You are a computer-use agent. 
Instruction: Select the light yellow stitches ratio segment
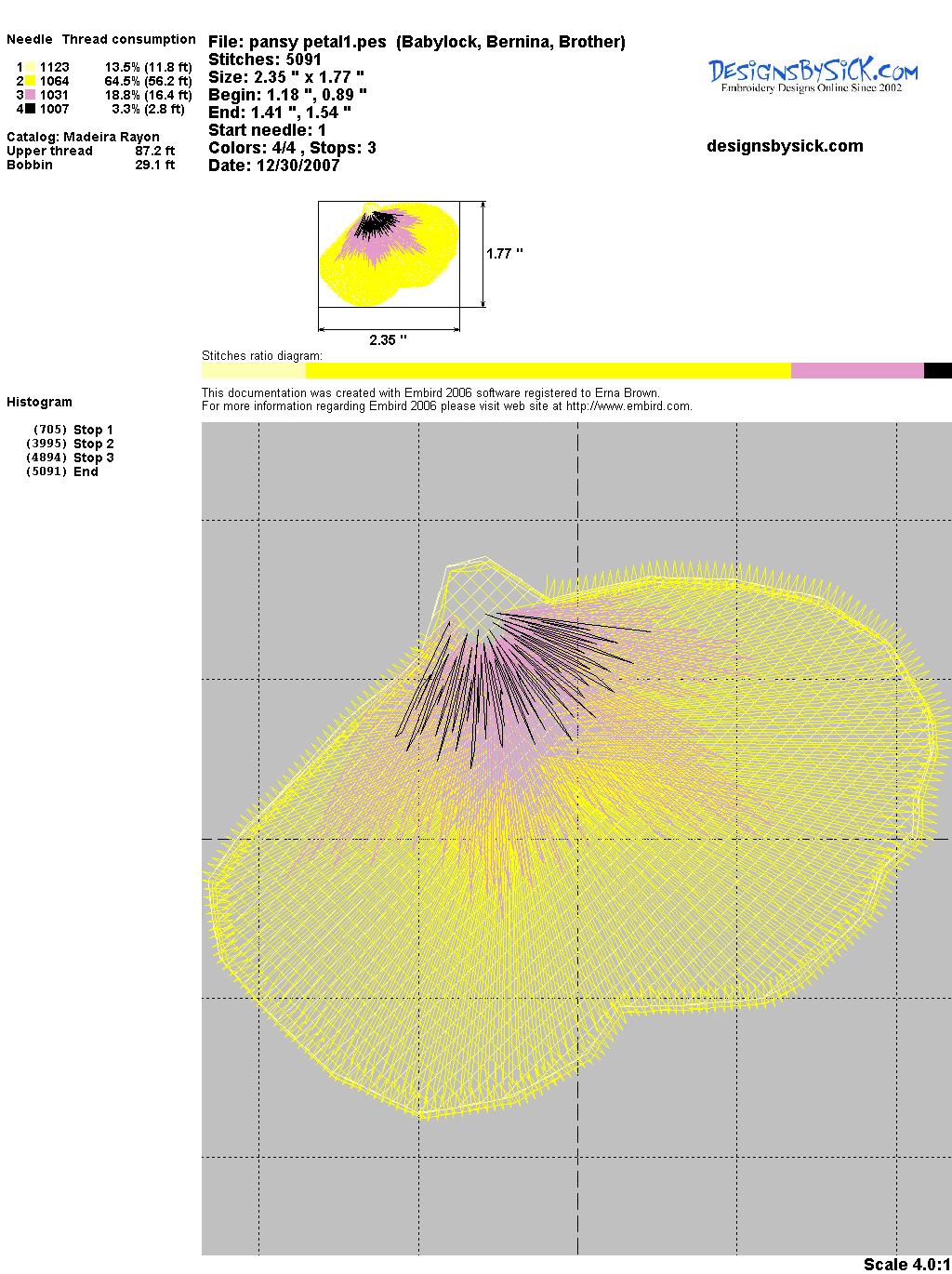[x=253, y=371]
